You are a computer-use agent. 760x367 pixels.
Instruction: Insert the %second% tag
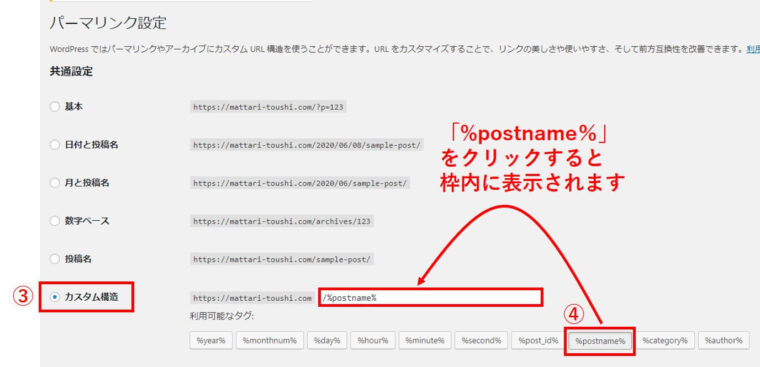pyautogui.click(x=481, y=340)
